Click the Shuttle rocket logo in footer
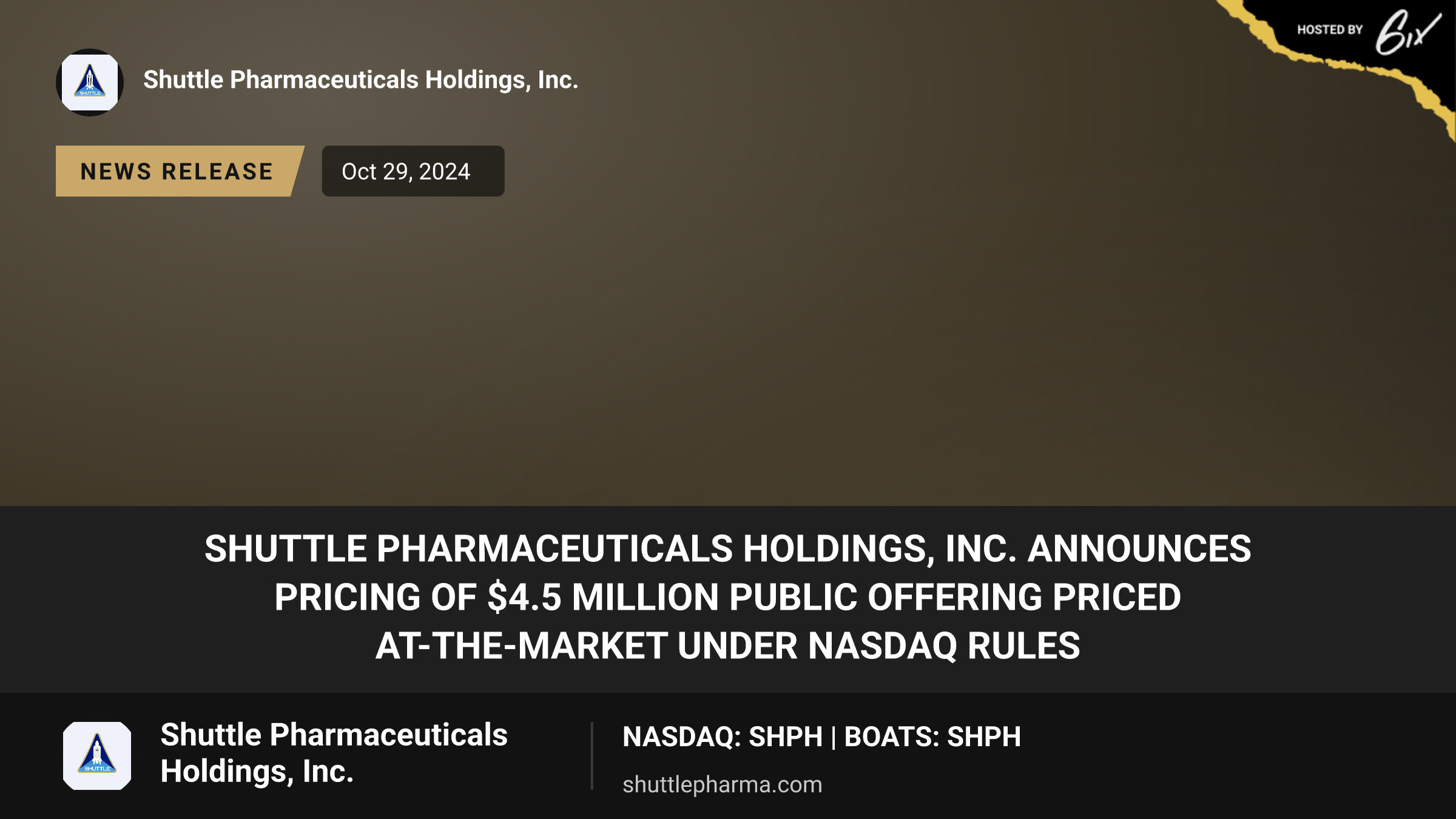 (97, 756)
